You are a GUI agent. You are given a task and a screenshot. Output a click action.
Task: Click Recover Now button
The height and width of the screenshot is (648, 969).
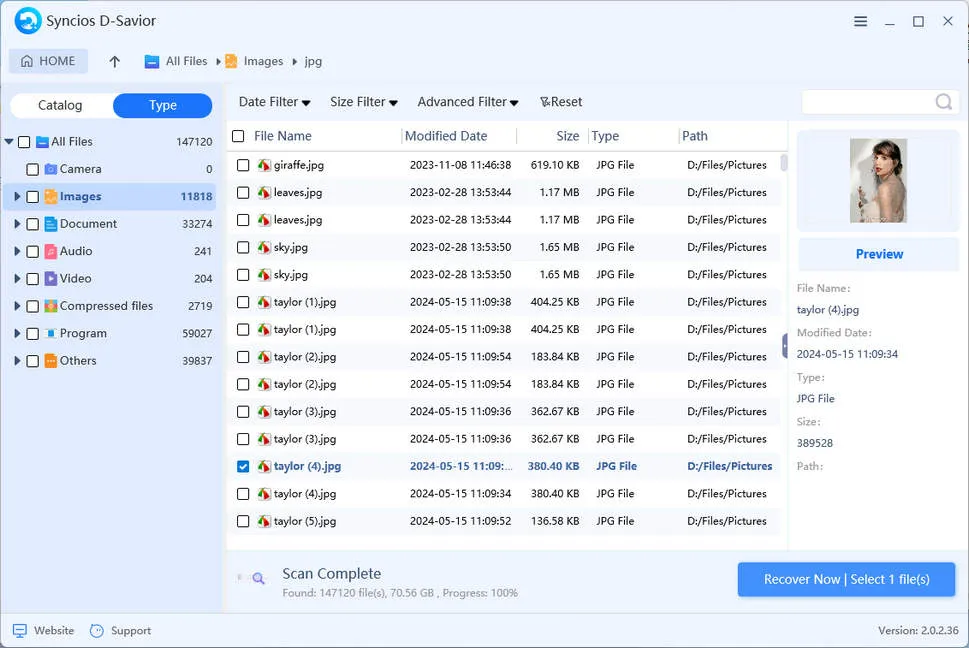click(x=846, y=579)
